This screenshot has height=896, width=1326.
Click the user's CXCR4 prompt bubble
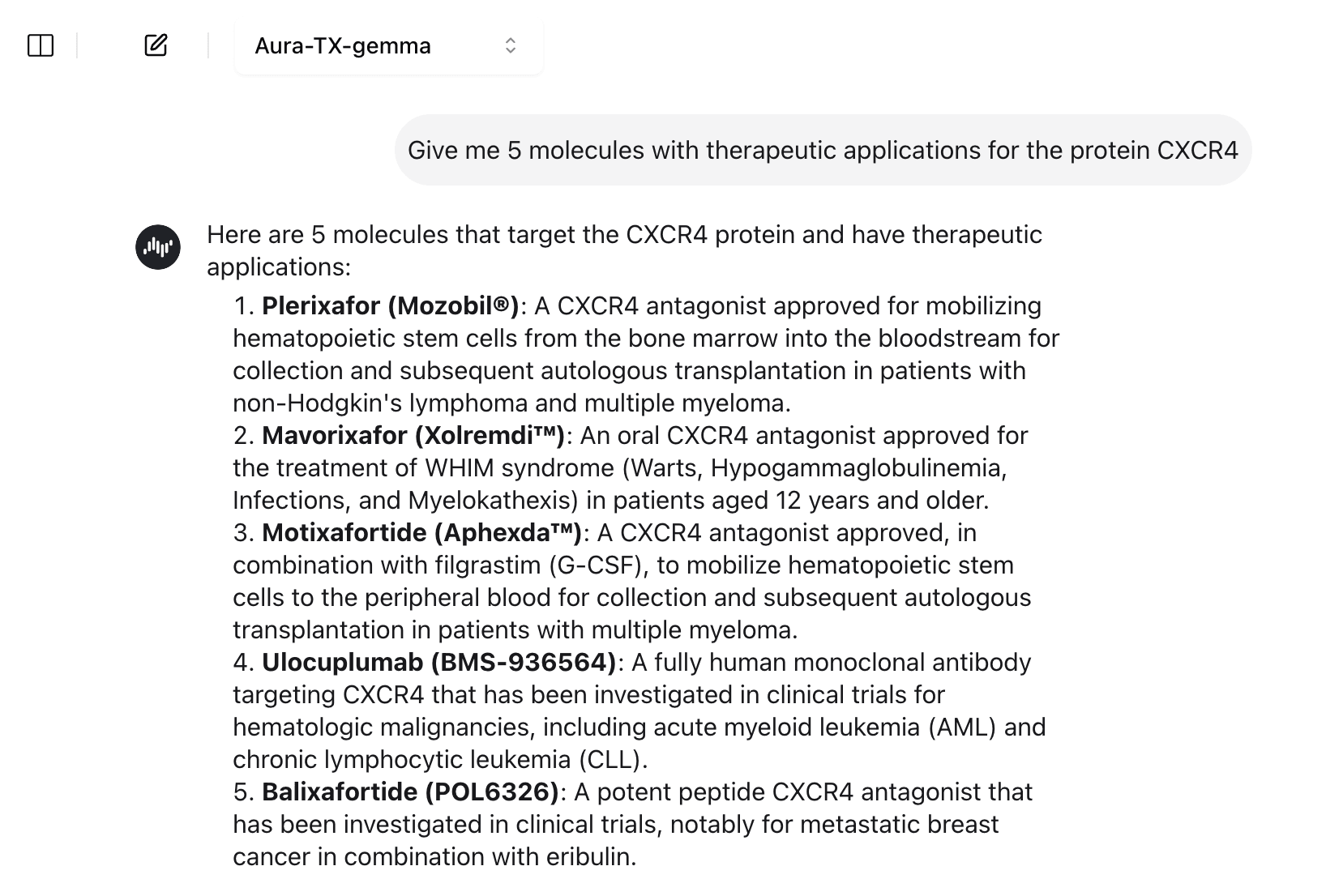pyautogui.click(x=822, y=151)
